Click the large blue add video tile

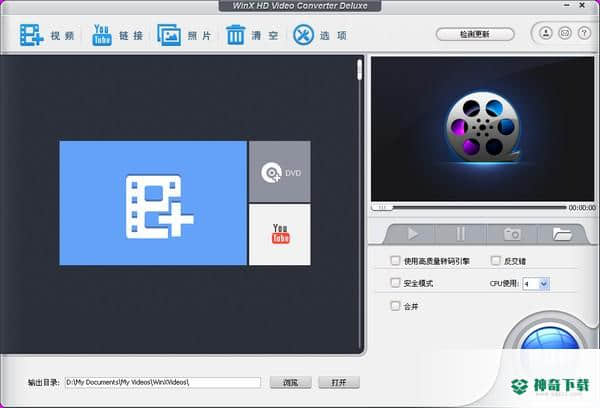click(x=153, y=203)
